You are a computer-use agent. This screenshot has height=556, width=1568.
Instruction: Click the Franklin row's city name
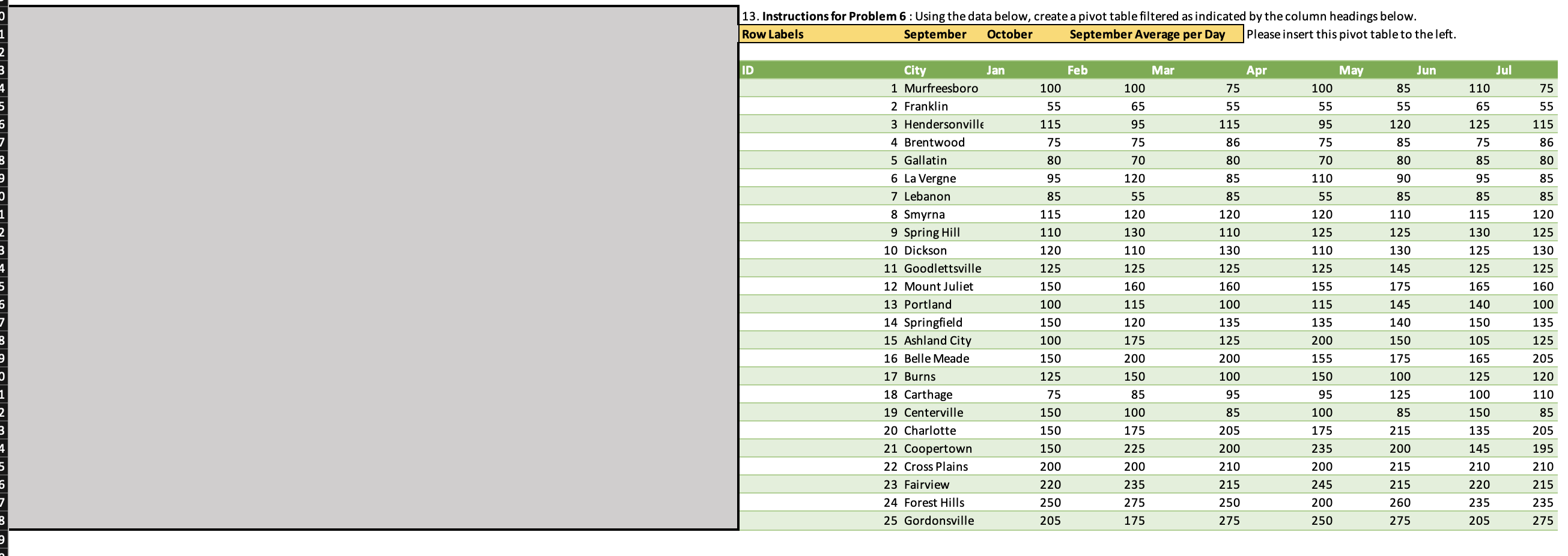pyautogui.click(x=926, y=106)
